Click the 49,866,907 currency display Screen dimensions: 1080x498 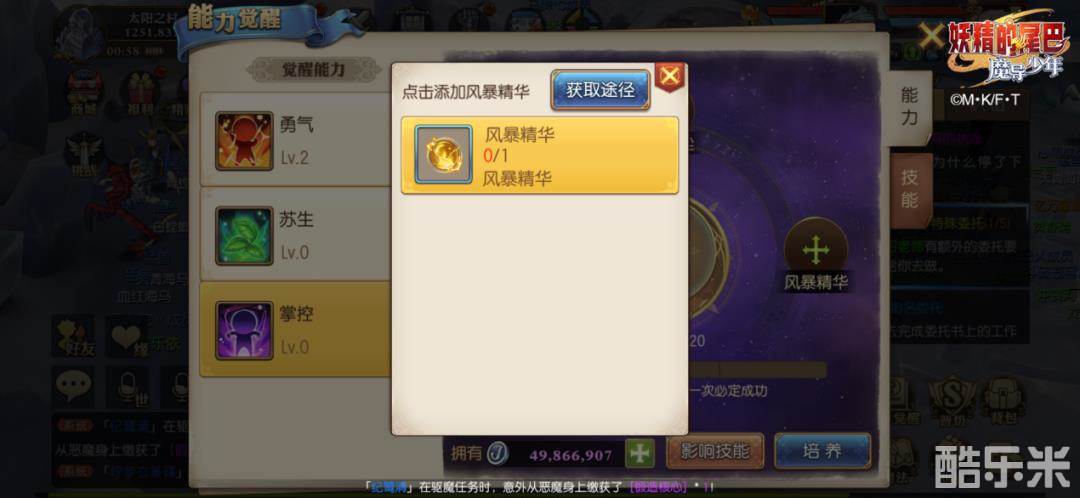571,455
